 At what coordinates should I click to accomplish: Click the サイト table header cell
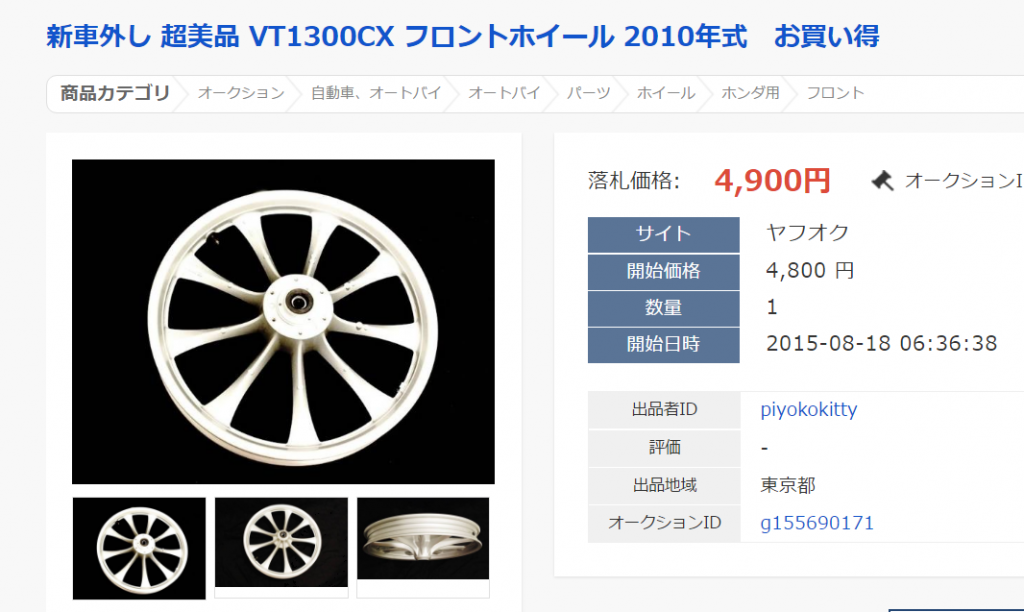pyautogui.click(x=664, y=234)
